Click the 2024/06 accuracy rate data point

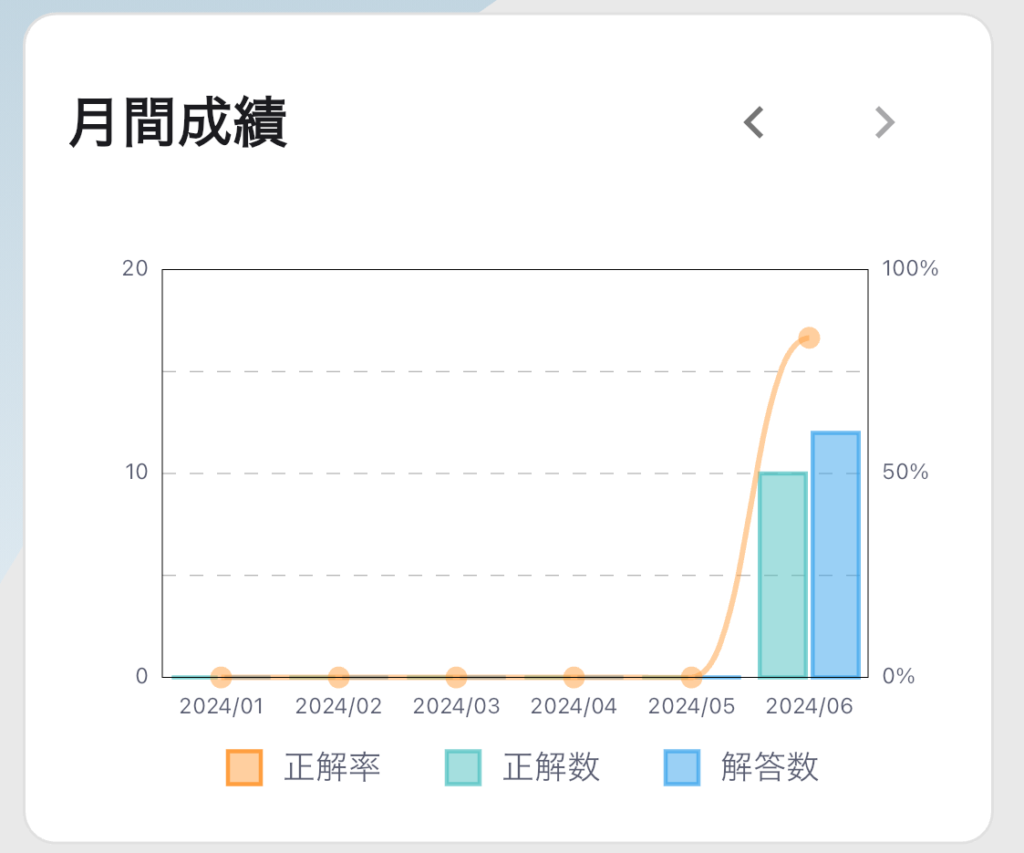[809, 338]
